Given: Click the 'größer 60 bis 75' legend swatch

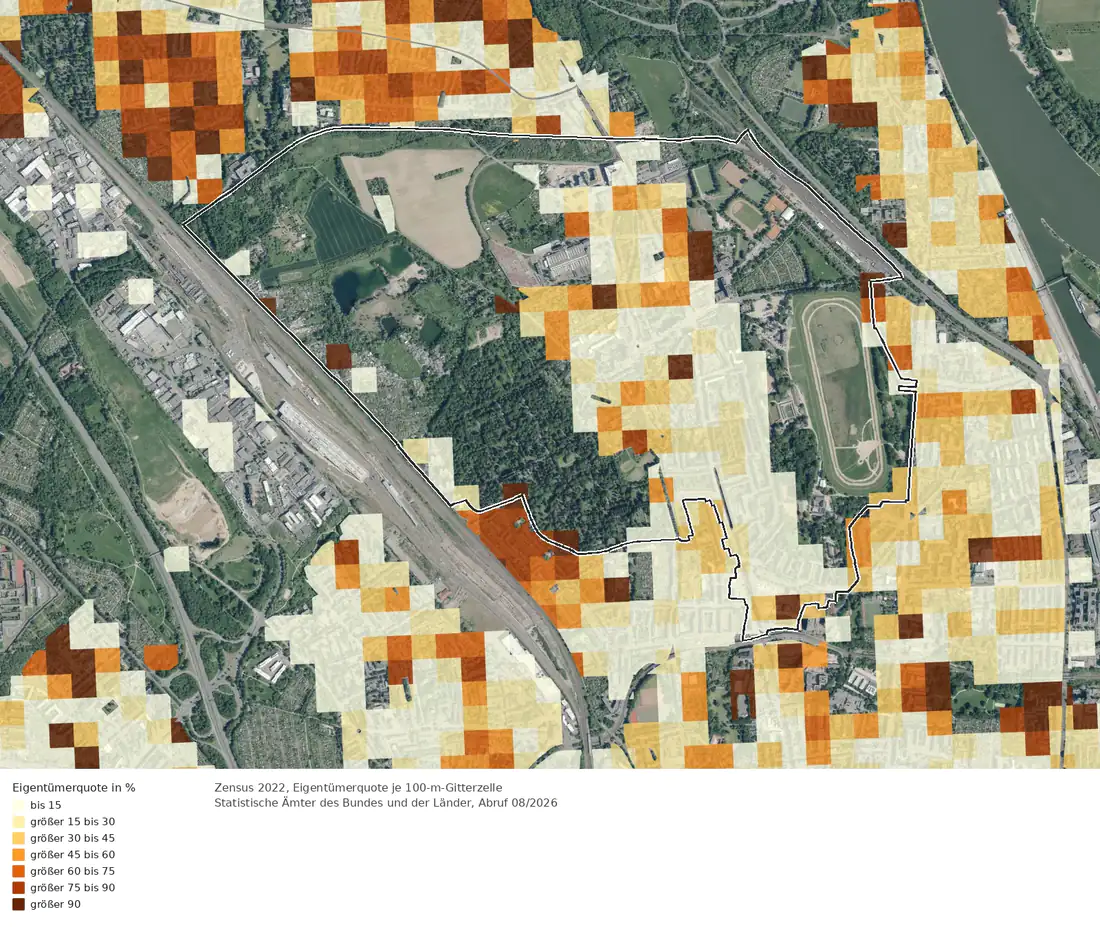Looking at the screenshot, I should coord(18,871).
